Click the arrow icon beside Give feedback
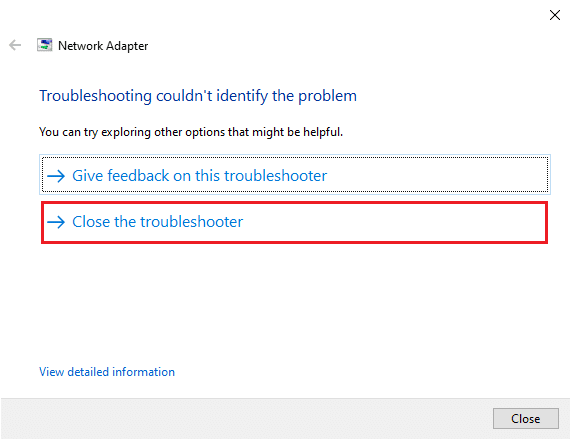571x441 pixels. 56,176
